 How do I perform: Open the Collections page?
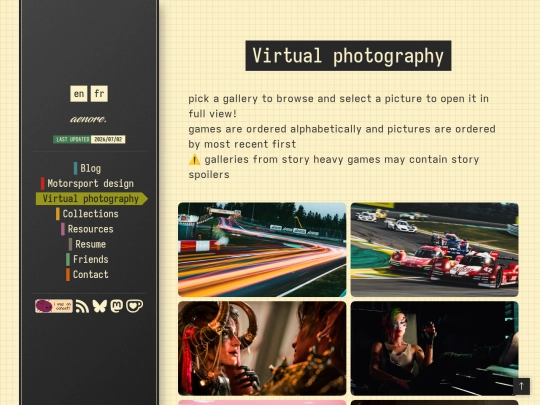[x=87, y=214]
